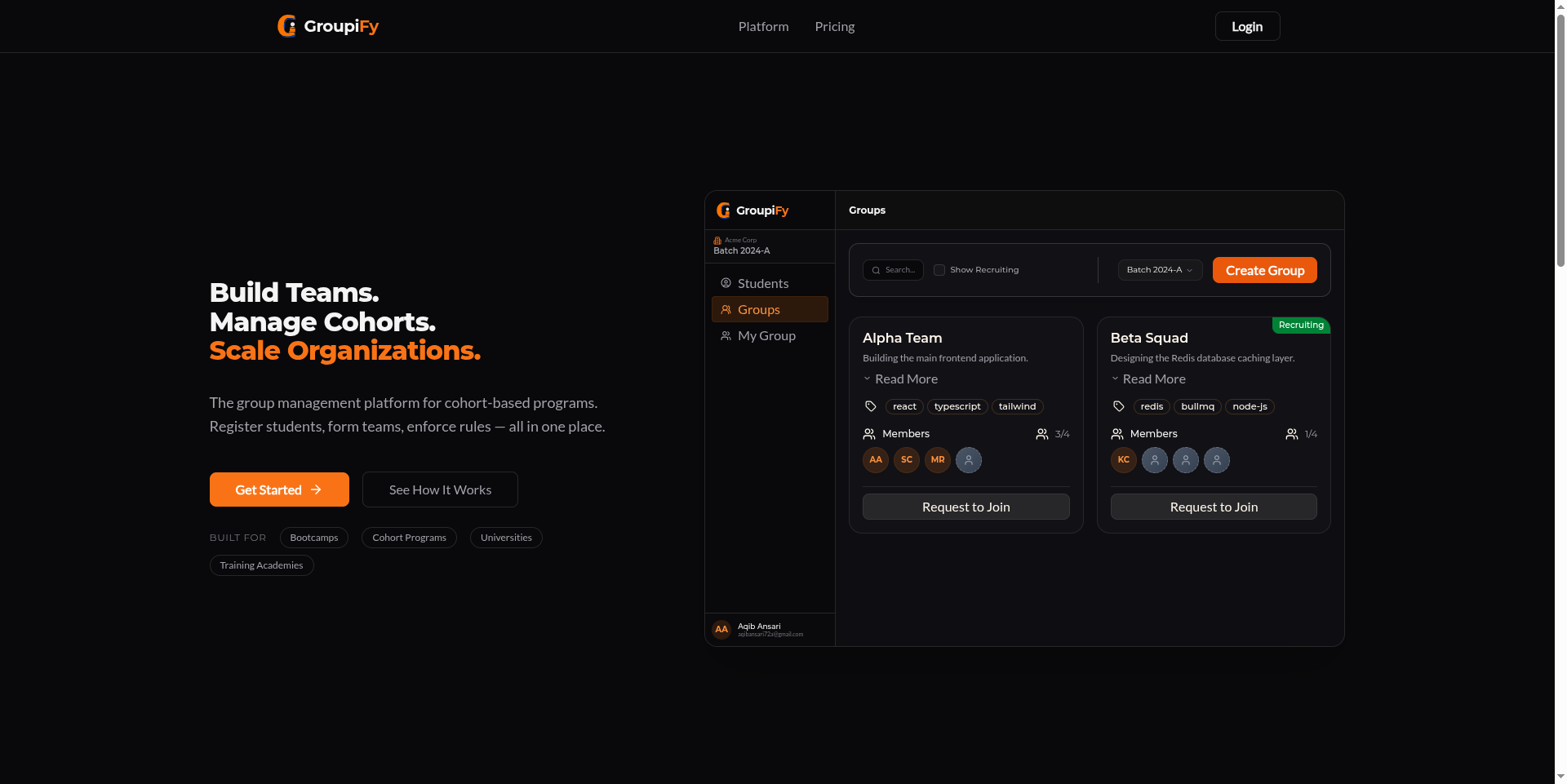This screenshot has width=1567, height=784.
Task: Click the KC member avatar
Action: (x=1124, y=460)
